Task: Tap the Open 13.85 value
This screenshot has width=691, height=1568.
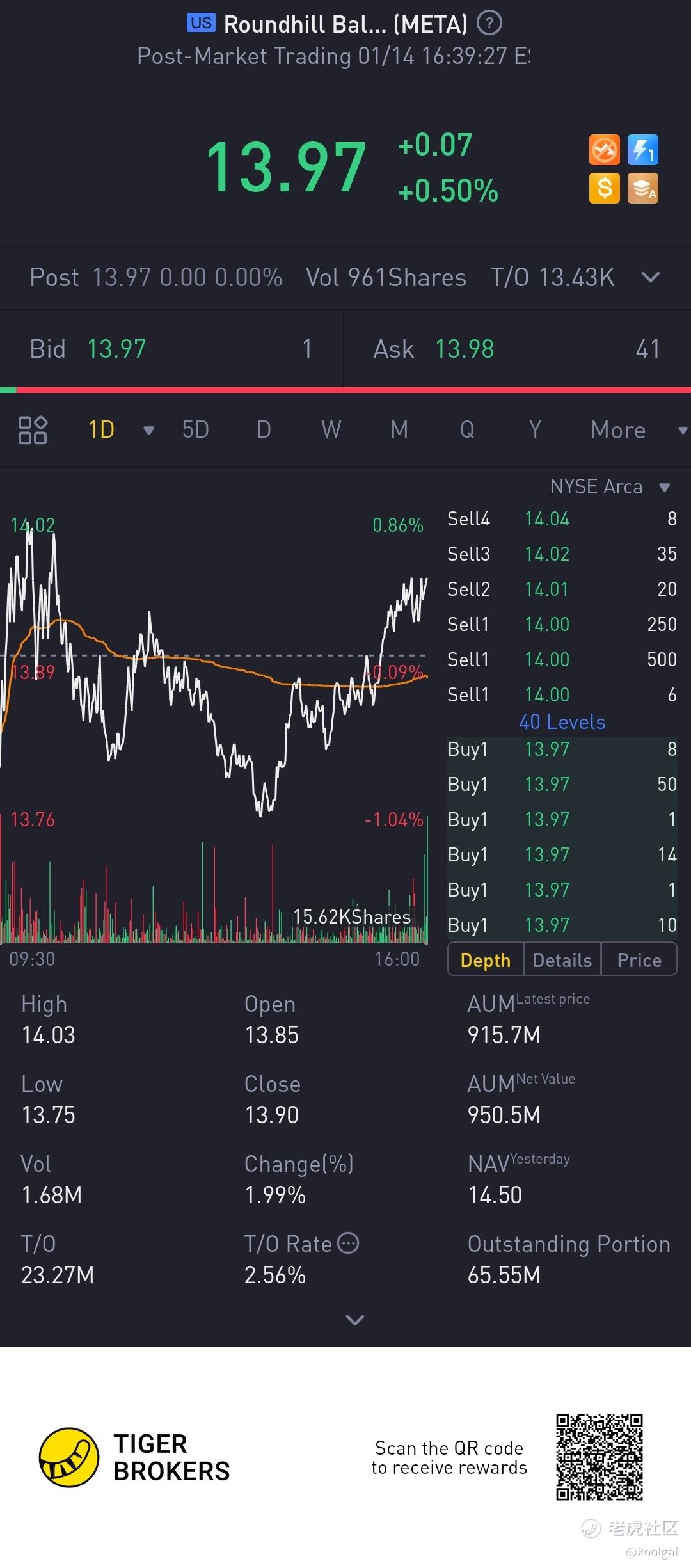Action: click(x=272, y=1035)
